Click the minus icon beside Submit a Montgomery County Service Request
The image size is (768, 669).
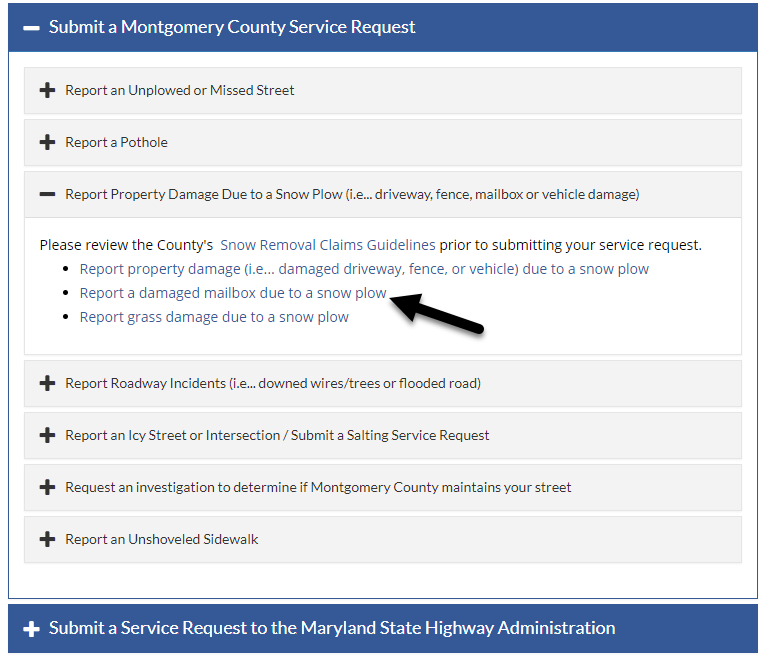click(31, 27)
